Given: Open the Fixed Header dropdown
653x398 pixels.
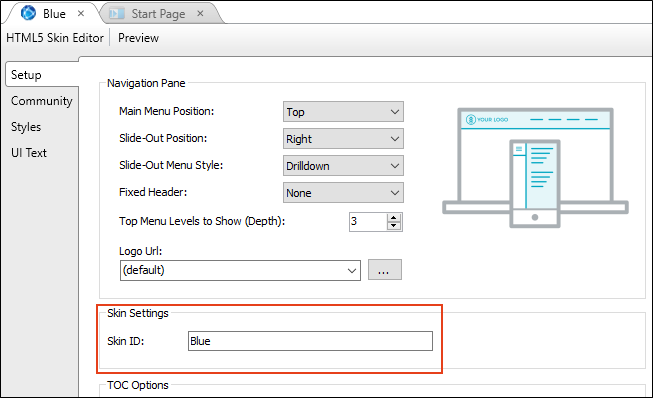Looking at the screenshot, I should click(x=343, y=193).
